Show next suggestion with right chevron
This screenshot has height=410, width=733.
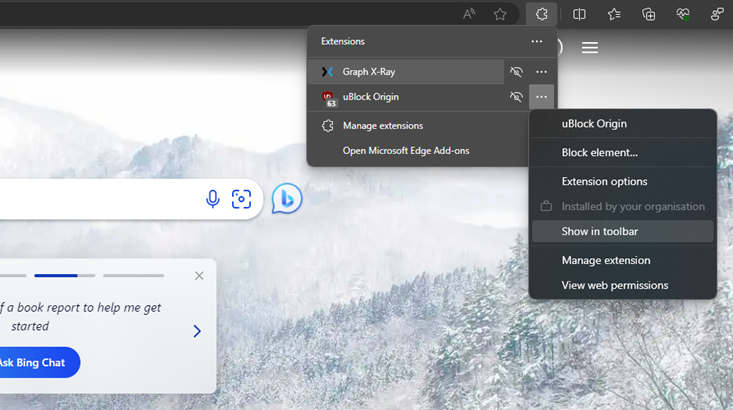pos(197,331)
